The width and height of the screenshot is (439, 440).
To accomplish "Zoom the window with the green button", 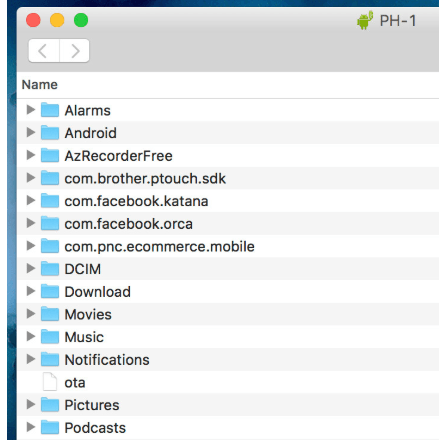I will click(x=81, y=20).
